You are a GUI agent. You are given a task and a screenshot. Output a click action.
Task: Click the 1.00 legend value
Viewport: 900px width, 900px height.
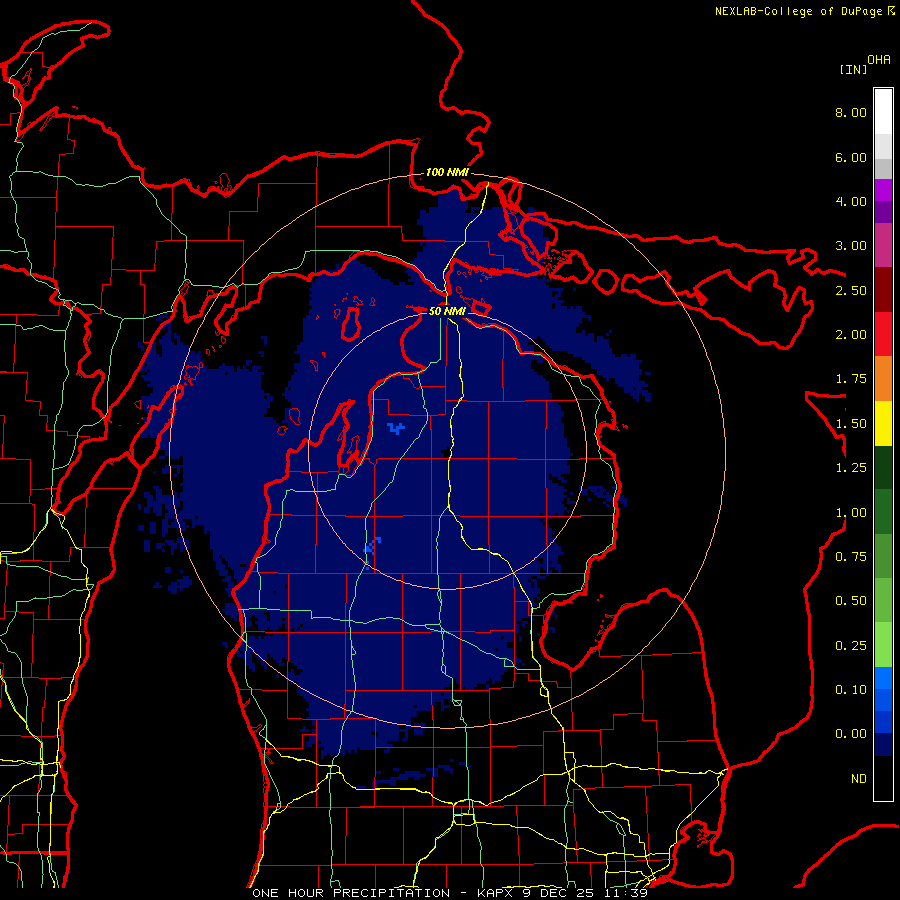pyautogui.click(x=851, y=513)
